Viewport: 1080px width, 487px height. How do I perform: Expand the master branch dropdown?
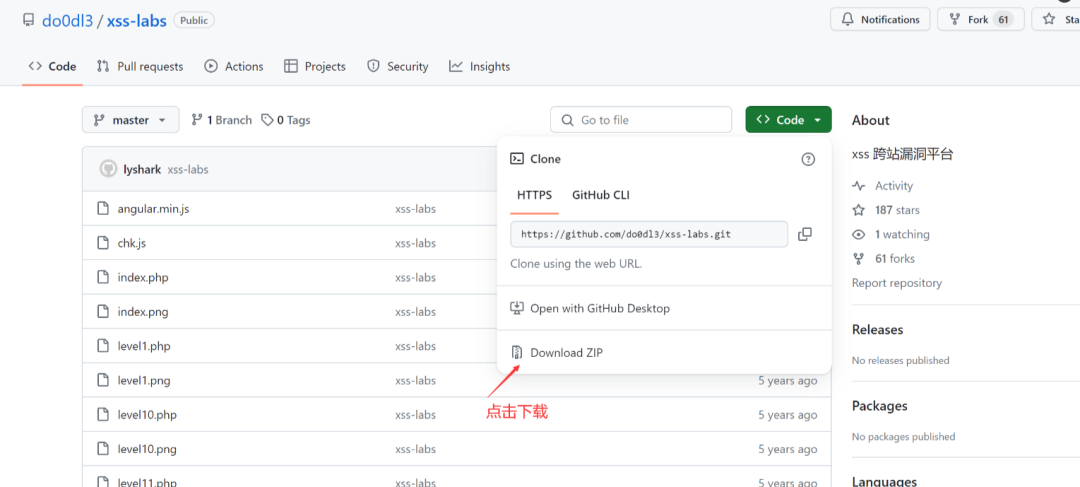[131, 120]
